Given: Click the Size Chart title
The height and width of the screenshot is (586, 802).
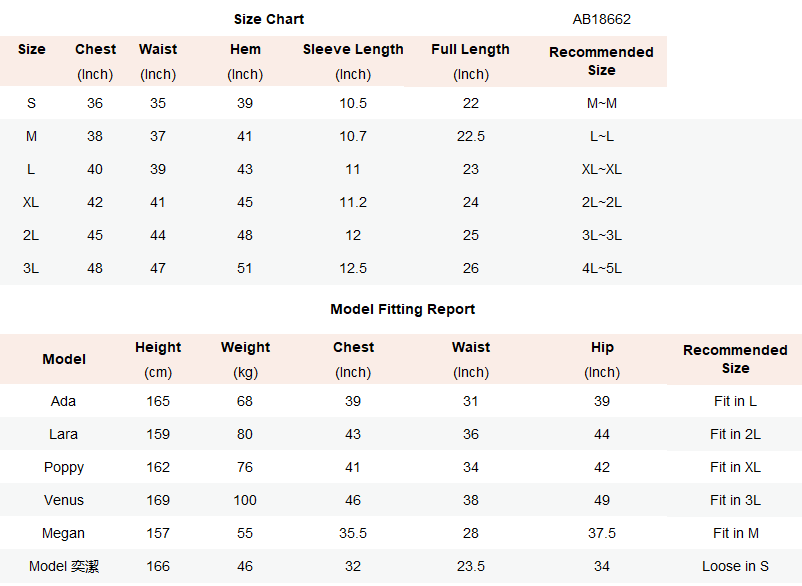Looking at the screenshot, I should pyautogui.click(x=269, y=19).
